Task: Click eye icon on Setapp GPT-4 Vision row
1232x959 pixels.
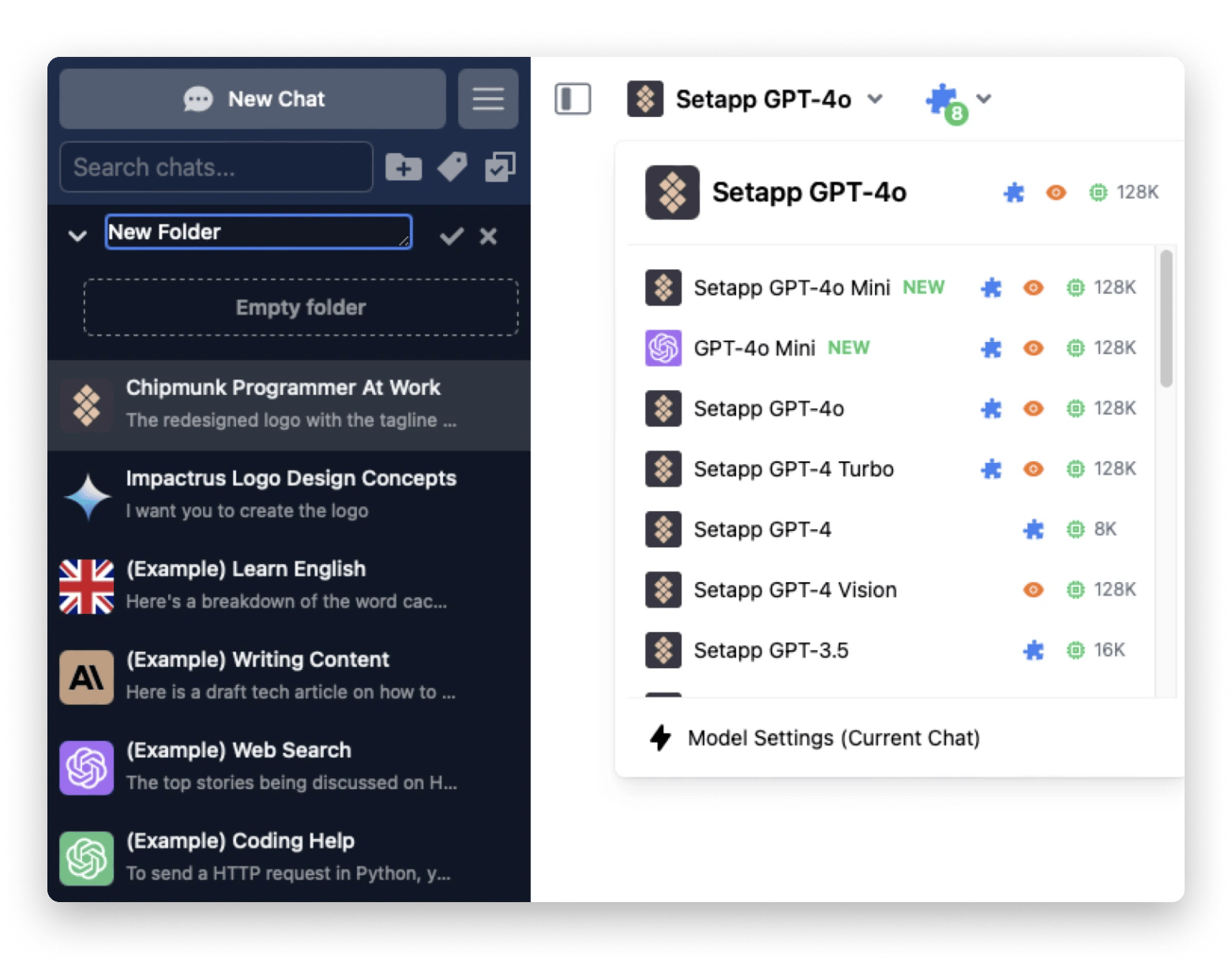Action: pyautogui.click(x=1033, y=590)
